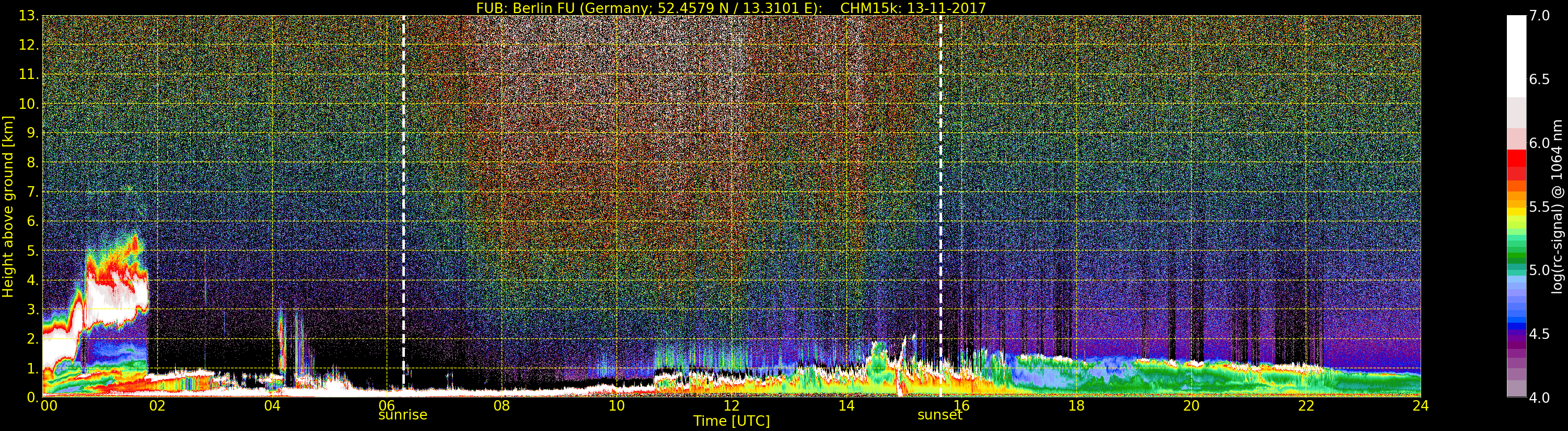
Task: Click the x-axis tick label '06'
Action: tap(387, 406)
